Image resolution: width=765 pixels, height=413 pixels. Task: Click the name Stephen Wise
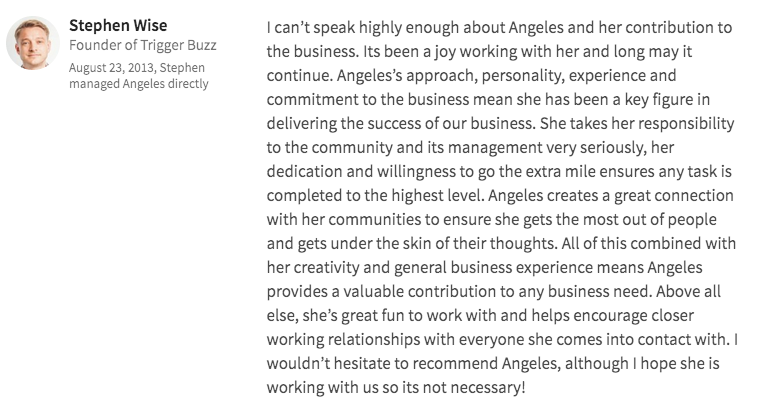(x=118, y=25)
